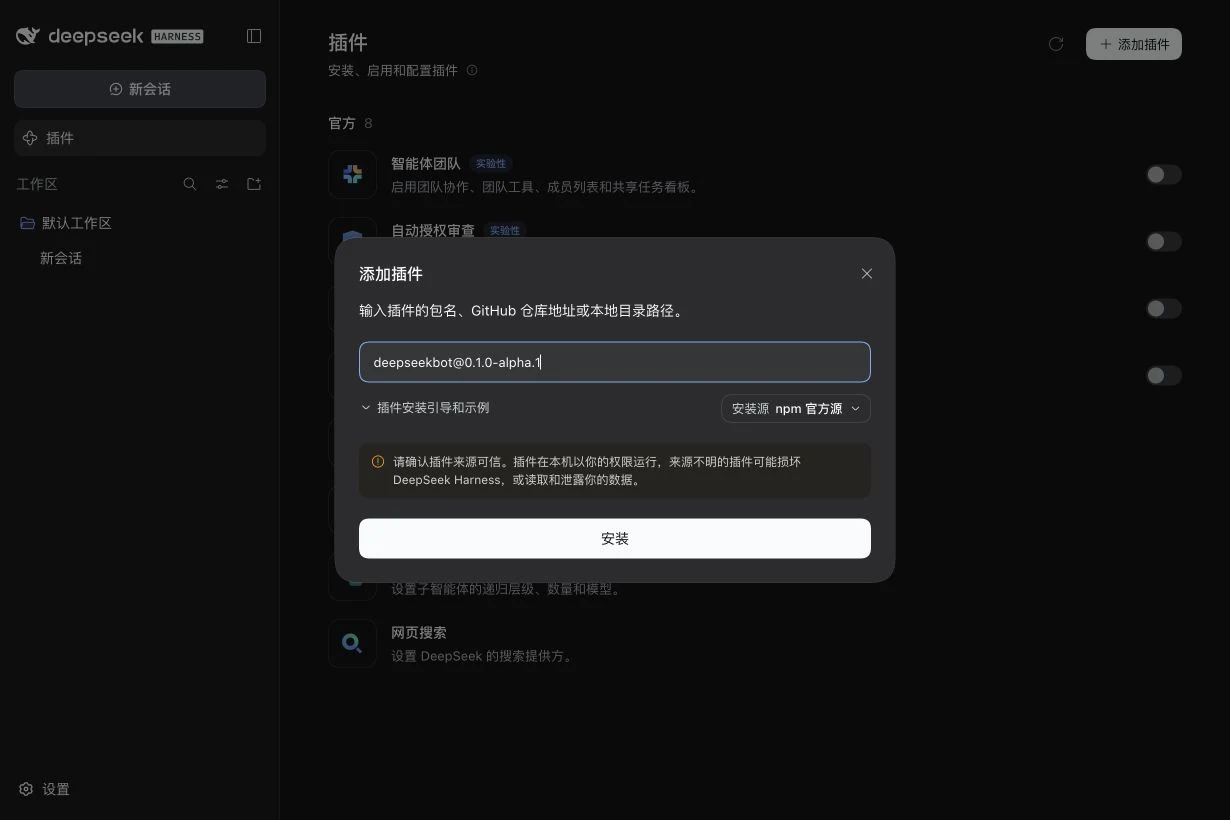Click the 智能体团队 plugin icon
Viewport: 1230px width, 820px height.
coord(352,174)
